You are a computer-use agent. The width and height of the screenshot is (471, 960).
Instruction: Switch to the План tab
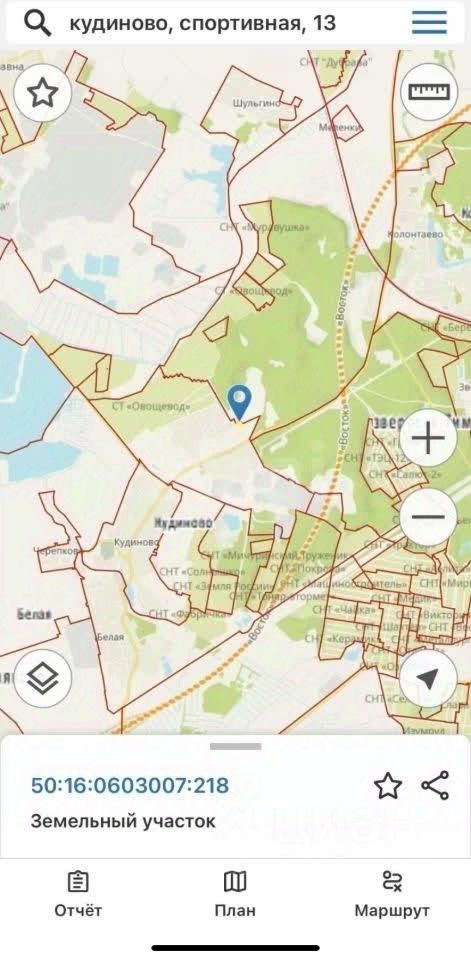(x=235, y=894)
